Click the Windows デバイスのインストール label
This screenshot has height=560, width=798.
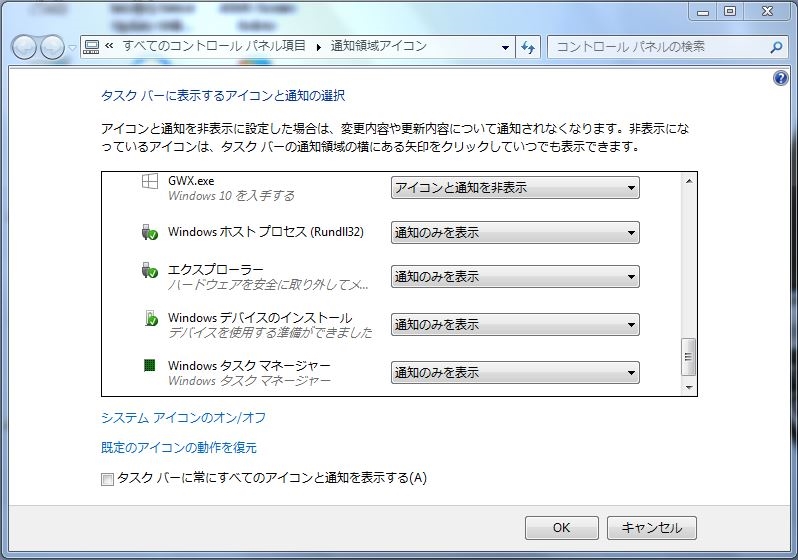260,318
